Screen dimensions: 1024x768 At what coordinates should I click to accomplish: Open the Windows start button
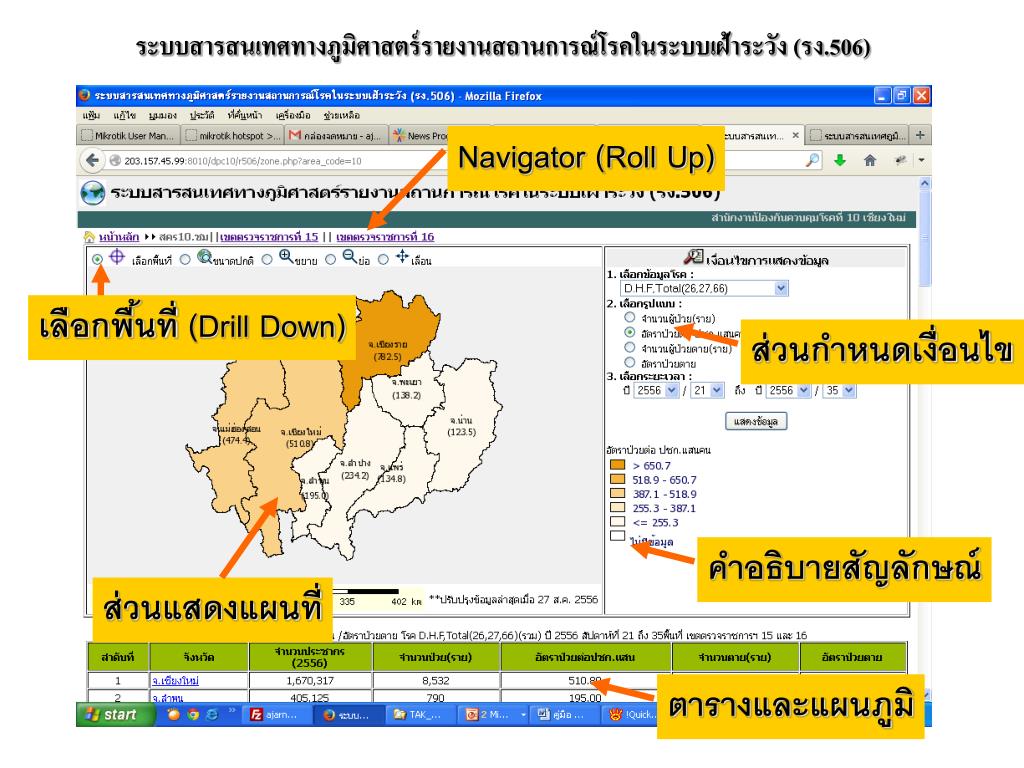(116, 714)
